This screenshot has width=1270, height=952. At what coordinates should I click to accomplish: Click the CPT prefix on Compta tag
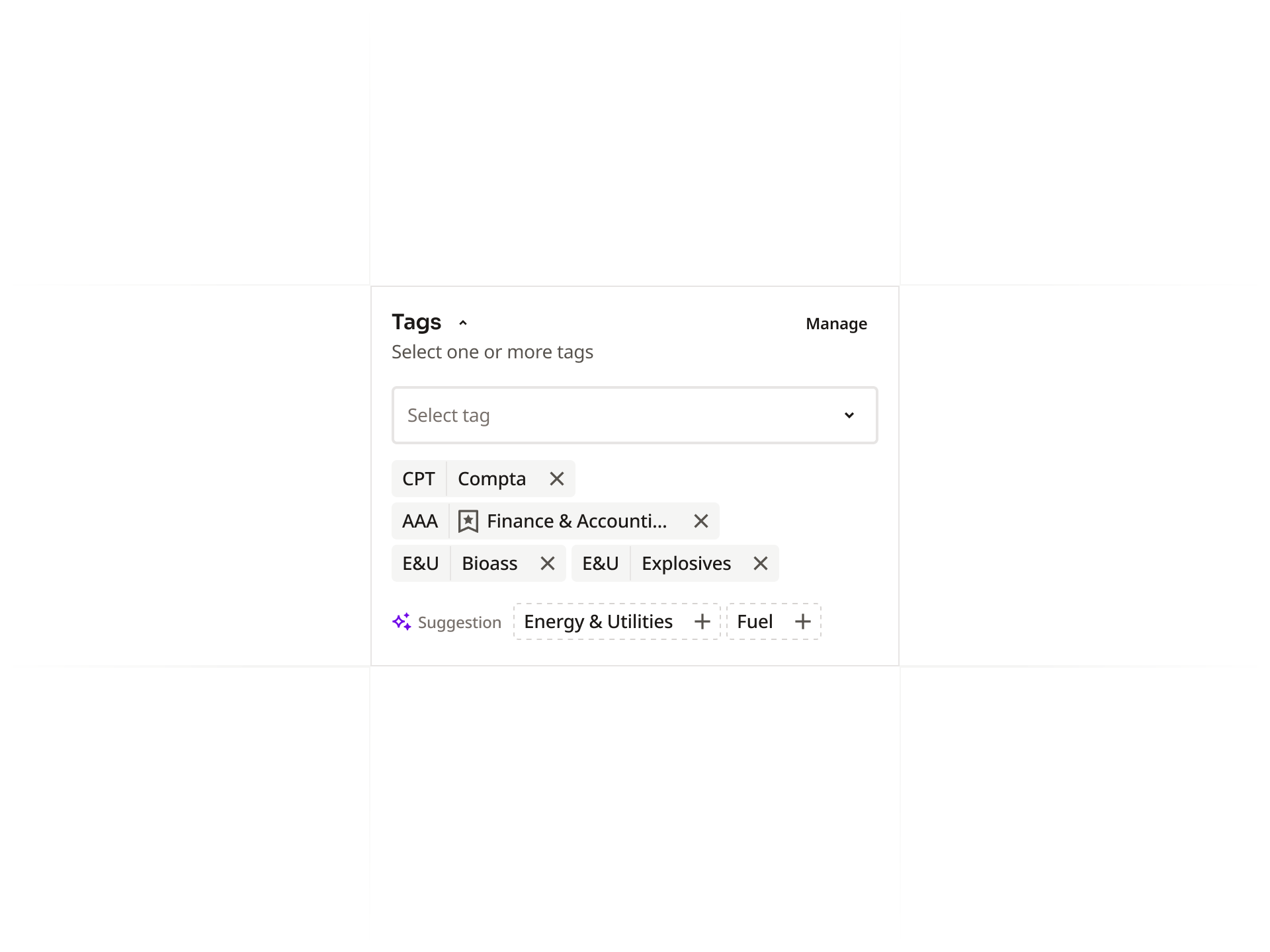[419, 479]
